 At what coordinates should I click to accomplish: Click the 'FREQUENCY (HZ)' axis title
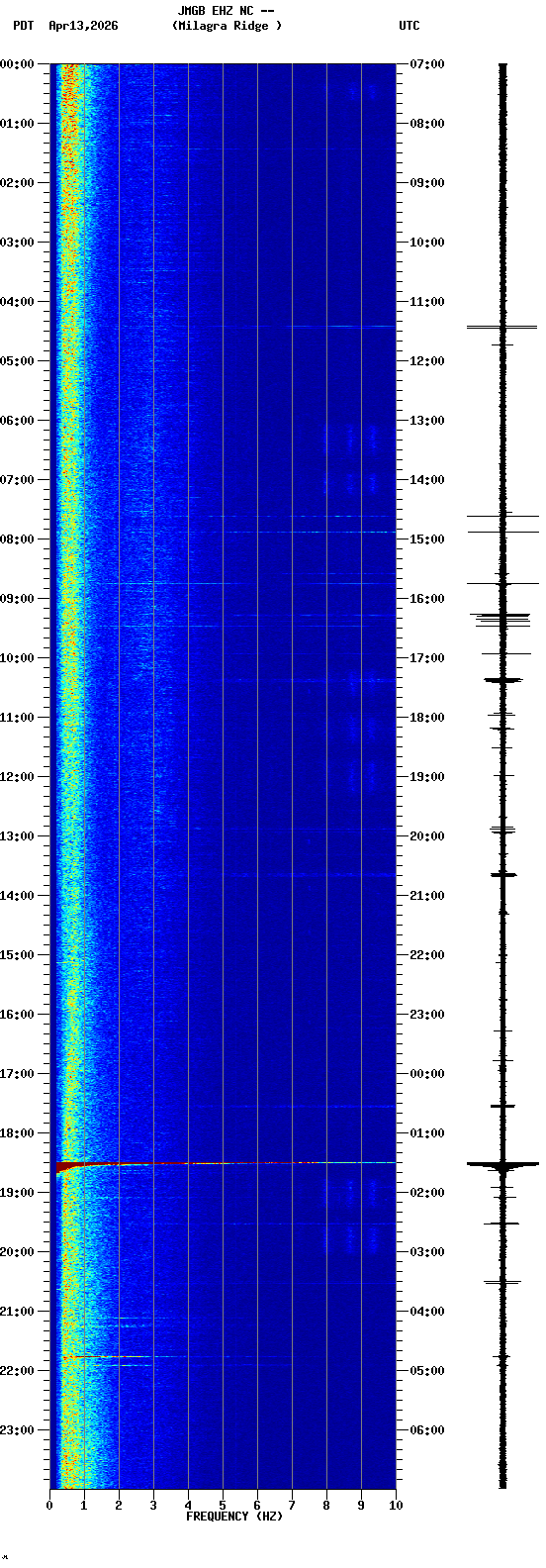[234, 1517]
